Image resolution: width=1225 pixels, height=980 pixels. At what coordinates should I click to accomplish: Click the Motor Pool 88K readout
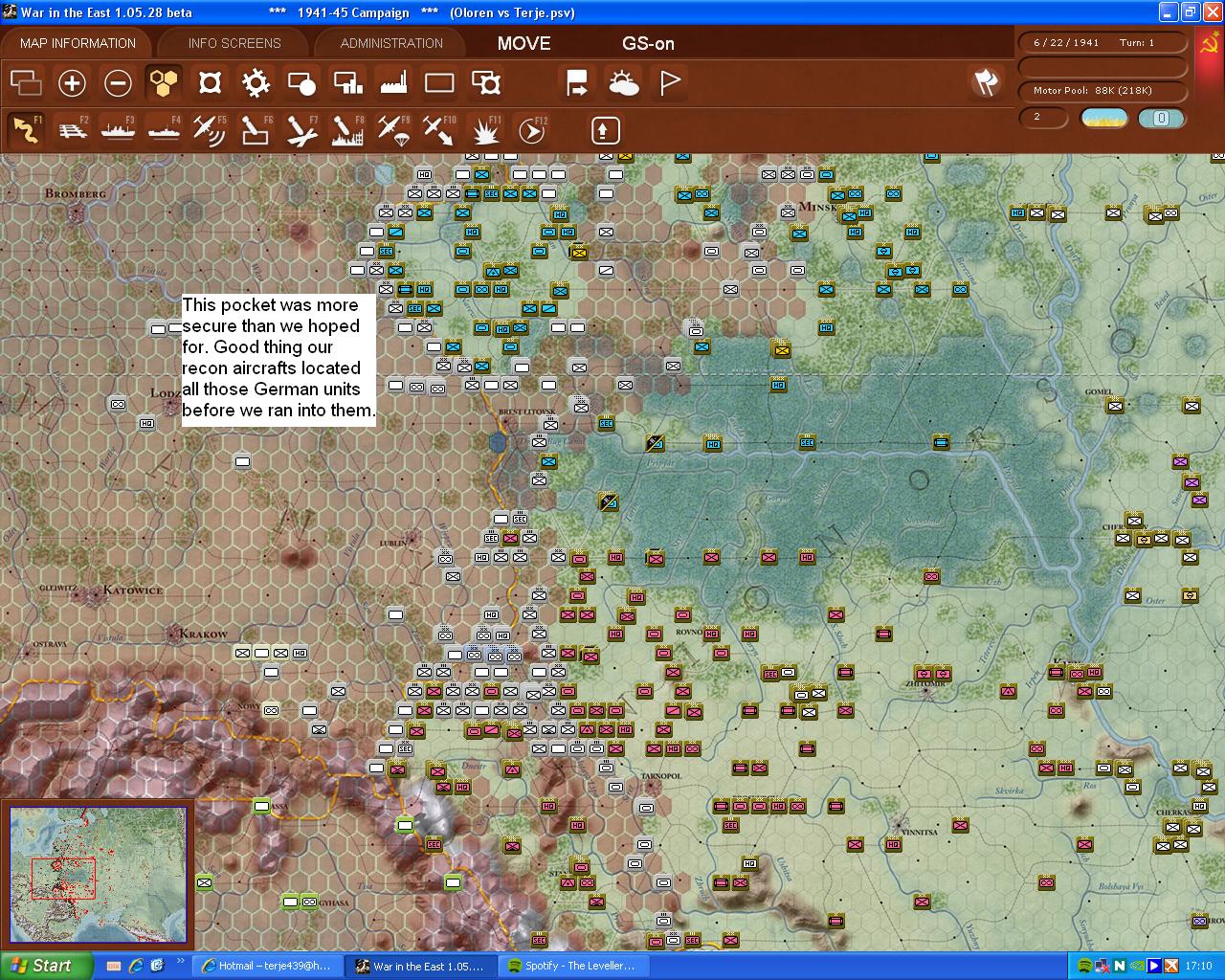1102,91
